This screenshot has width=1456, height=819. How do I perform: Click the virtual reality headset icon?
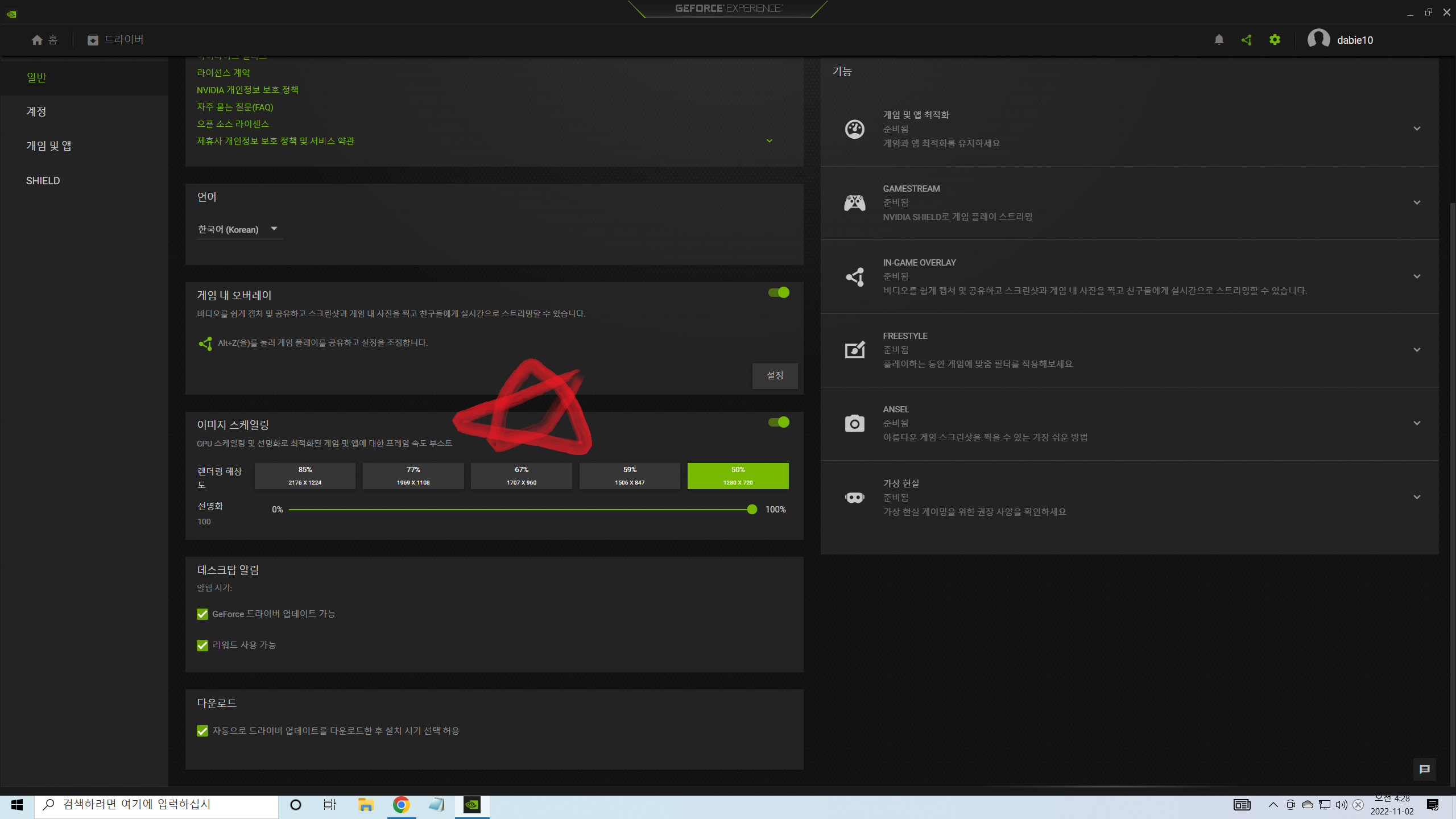tap(854, 498)
